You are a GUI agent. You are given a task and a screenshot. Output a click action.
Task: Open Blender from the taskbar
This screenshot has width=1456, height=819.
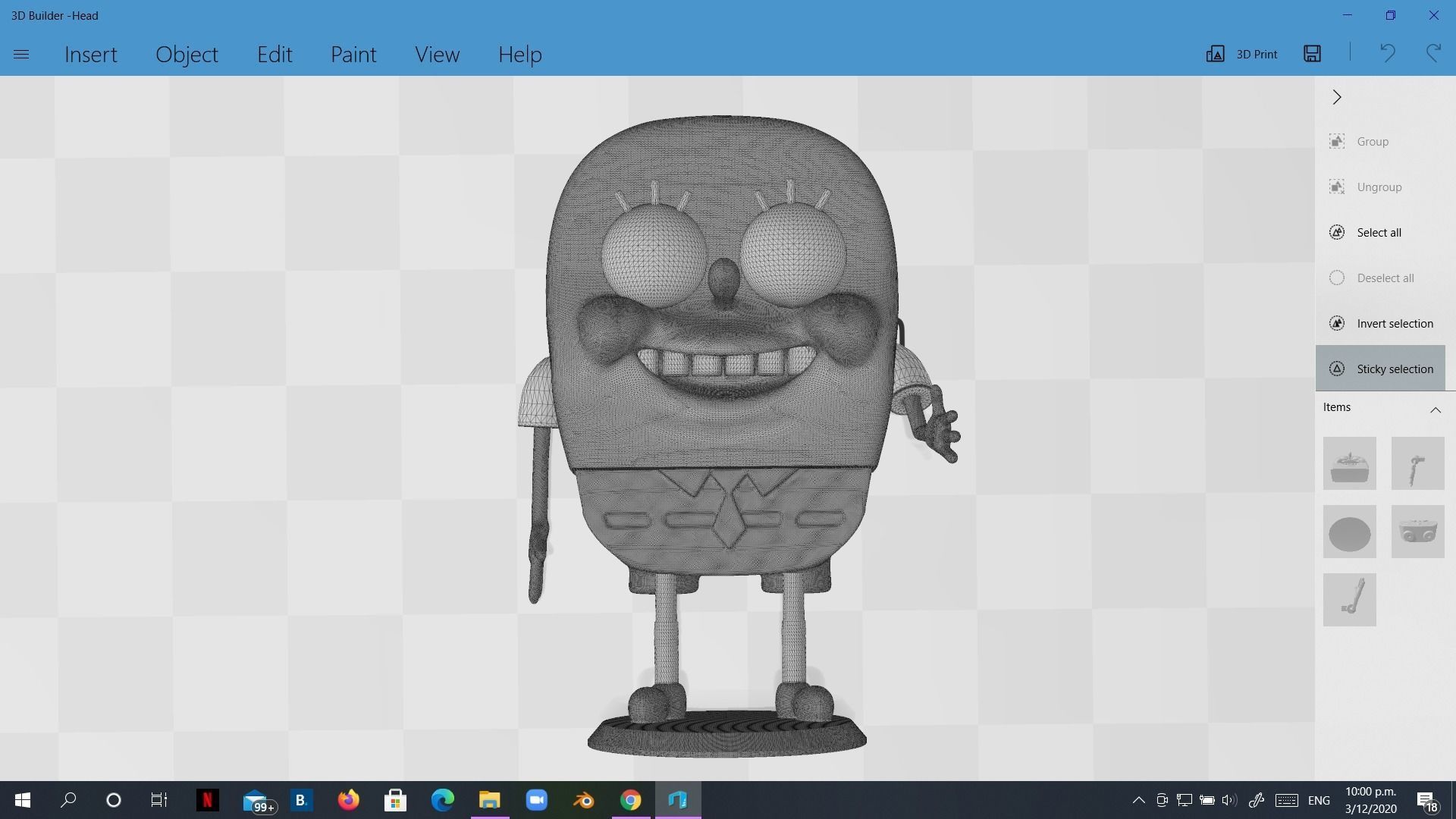pyautogui.click(x=584, y=800)
